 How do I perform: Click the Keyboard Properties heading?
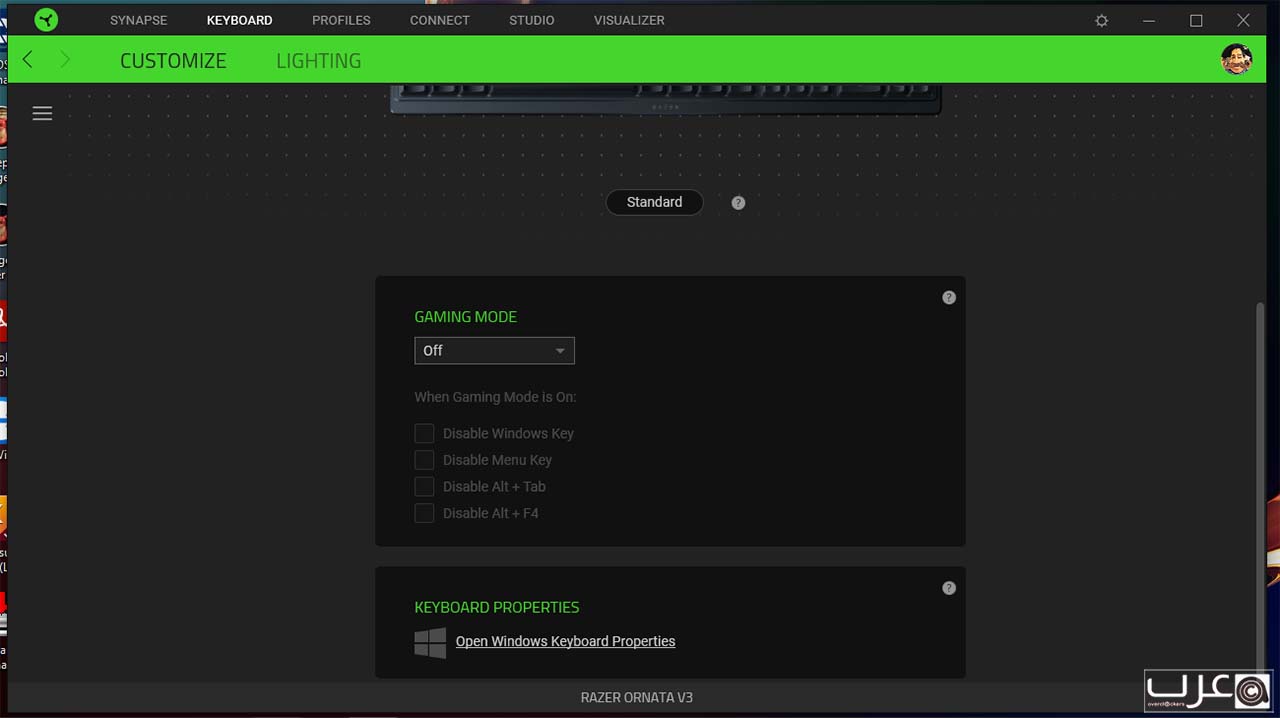click(497, 608)
